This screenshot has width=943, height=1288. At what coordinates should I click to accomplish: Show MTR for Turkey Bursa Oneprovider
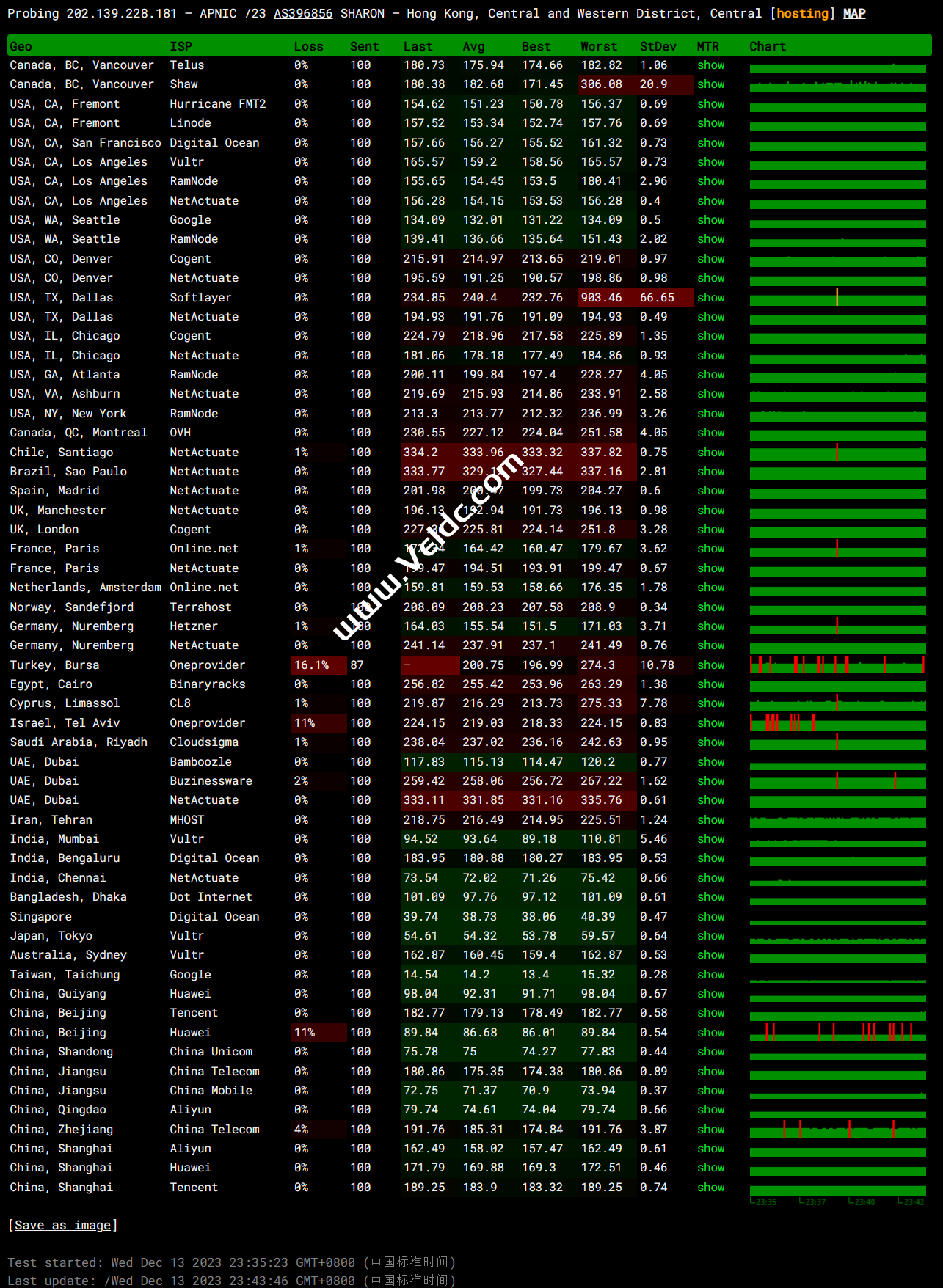711,665
